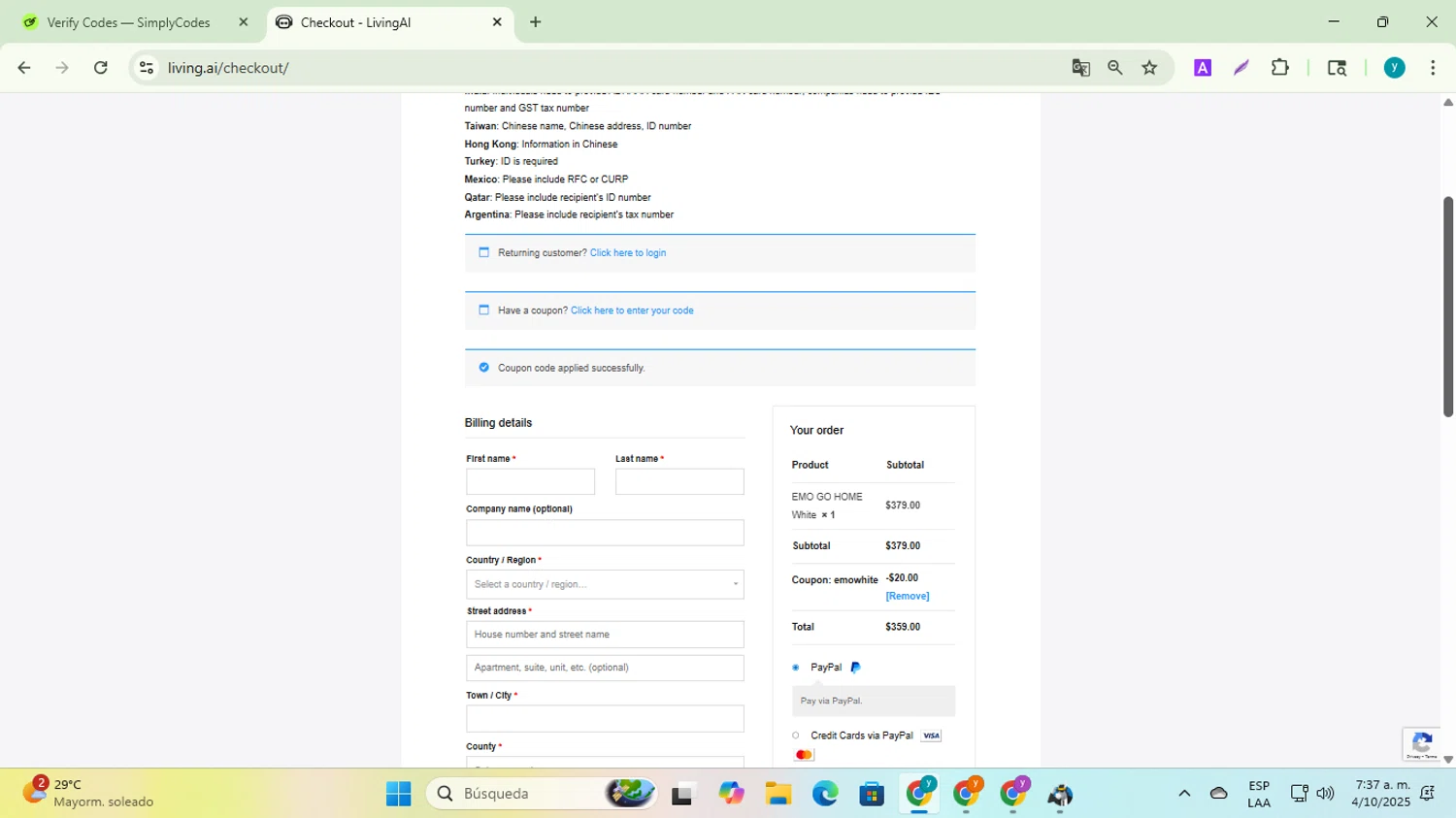Show hidden system tray icons
The image size is (1456, 818).
coord(1184,794)
